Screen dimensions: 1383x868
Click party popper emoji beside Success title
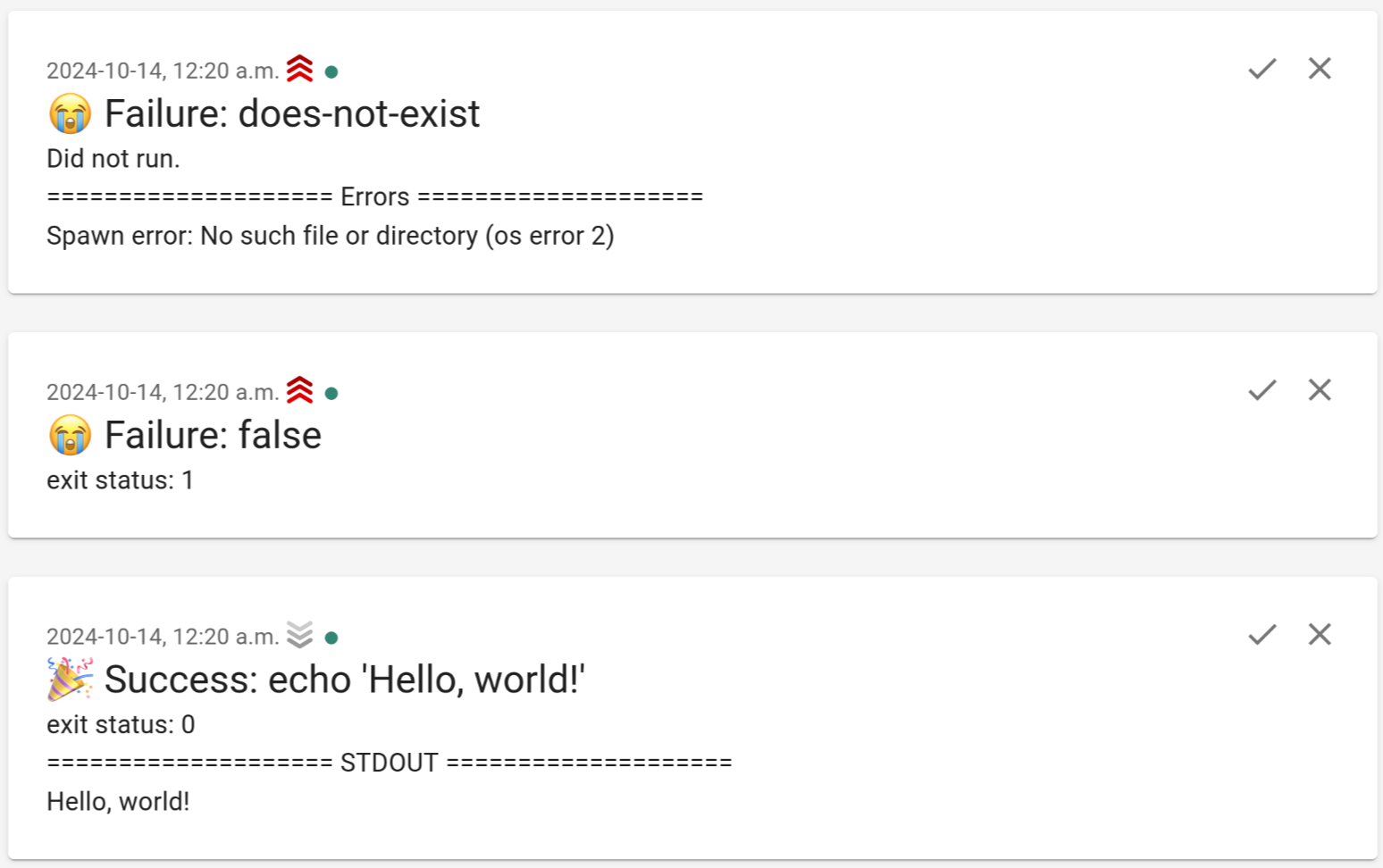tap(71, 680)
